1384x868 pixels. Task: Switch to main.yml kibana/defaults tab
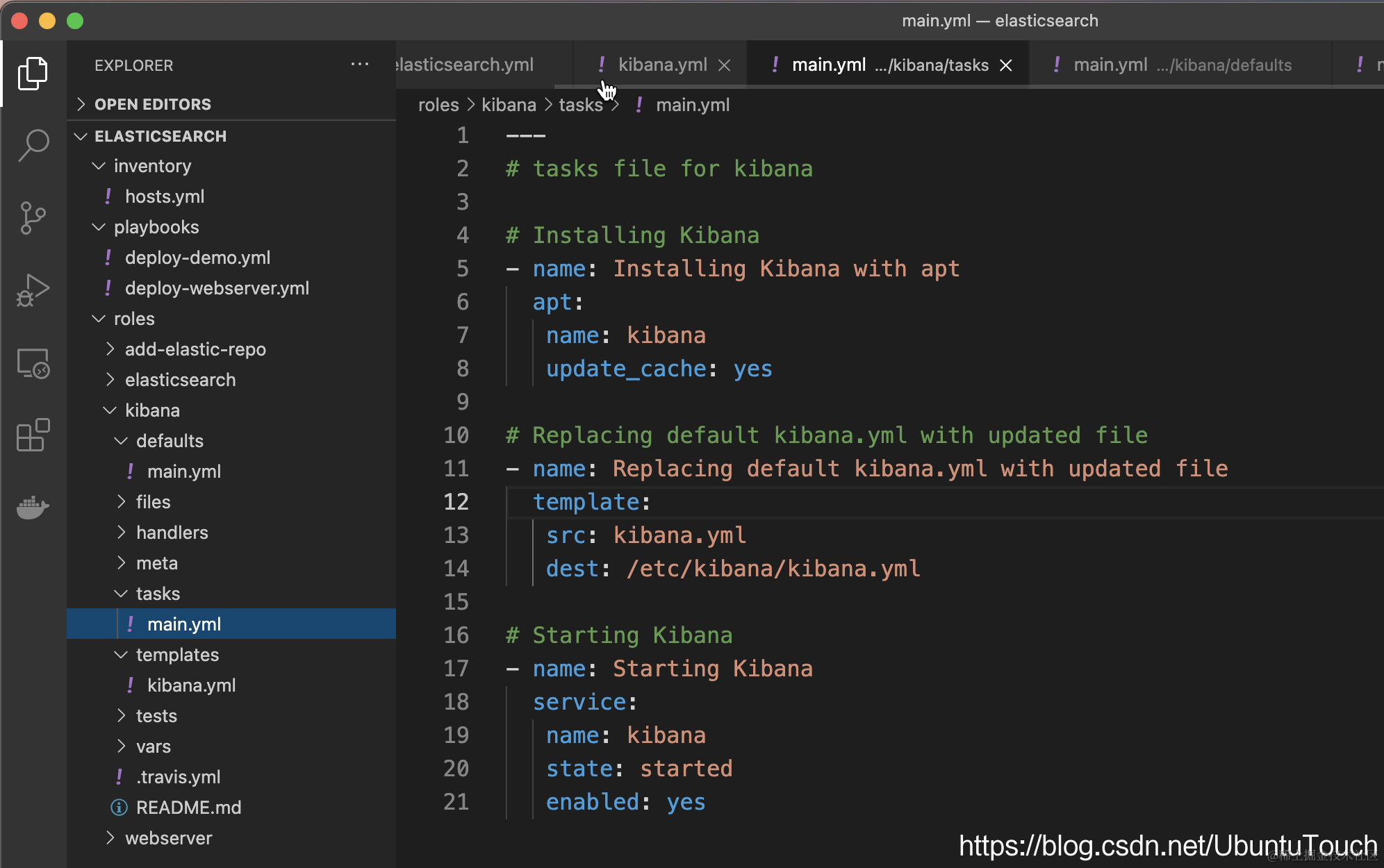(x=1181, y=65)
